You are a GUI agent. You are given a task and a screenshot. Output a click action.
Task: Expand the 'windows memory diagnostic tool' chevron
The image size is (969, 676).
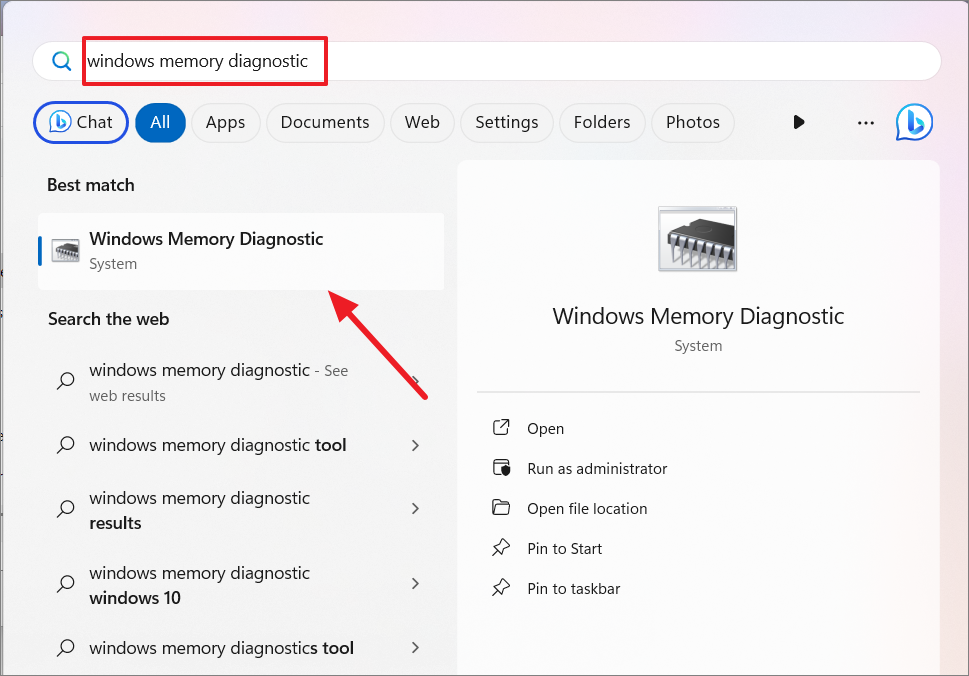415,446
